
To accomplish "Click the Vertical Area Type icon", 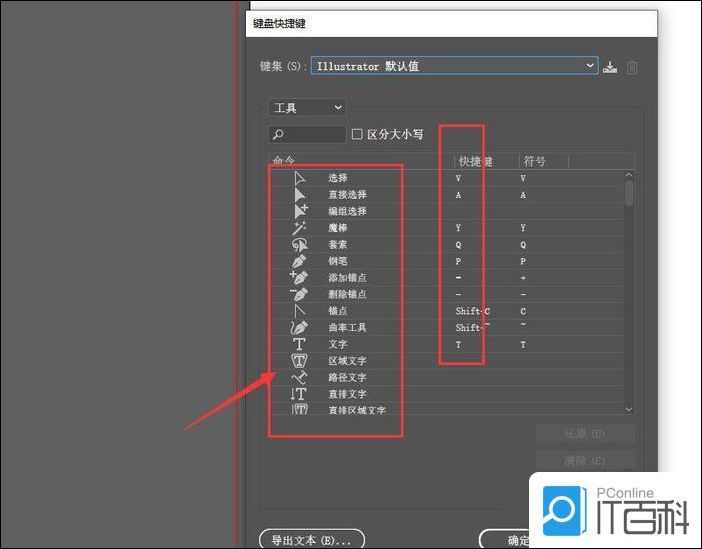I will [300, 409].
